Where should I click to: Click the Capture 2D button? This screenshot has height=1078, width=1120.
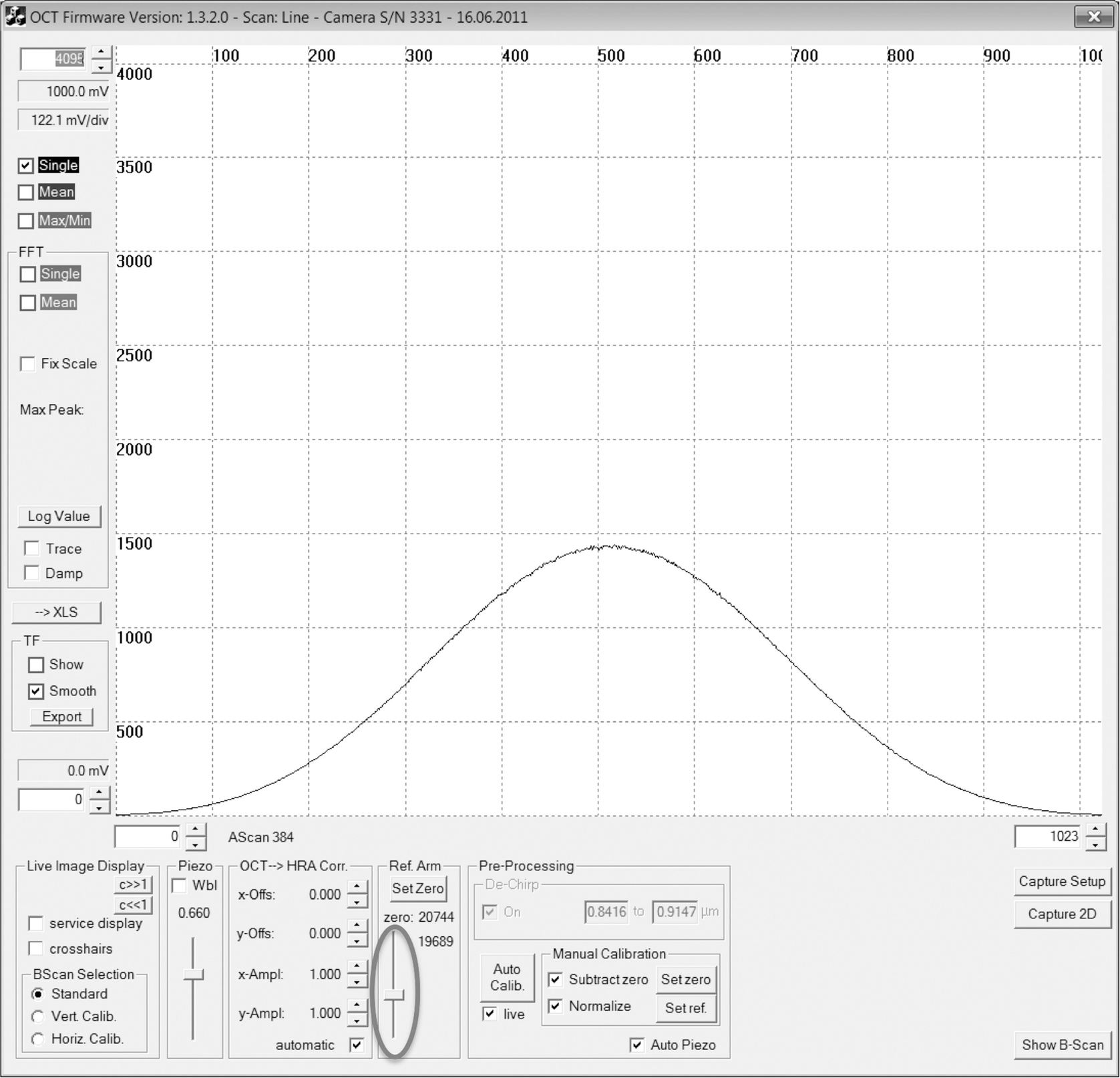point(1062,914)
